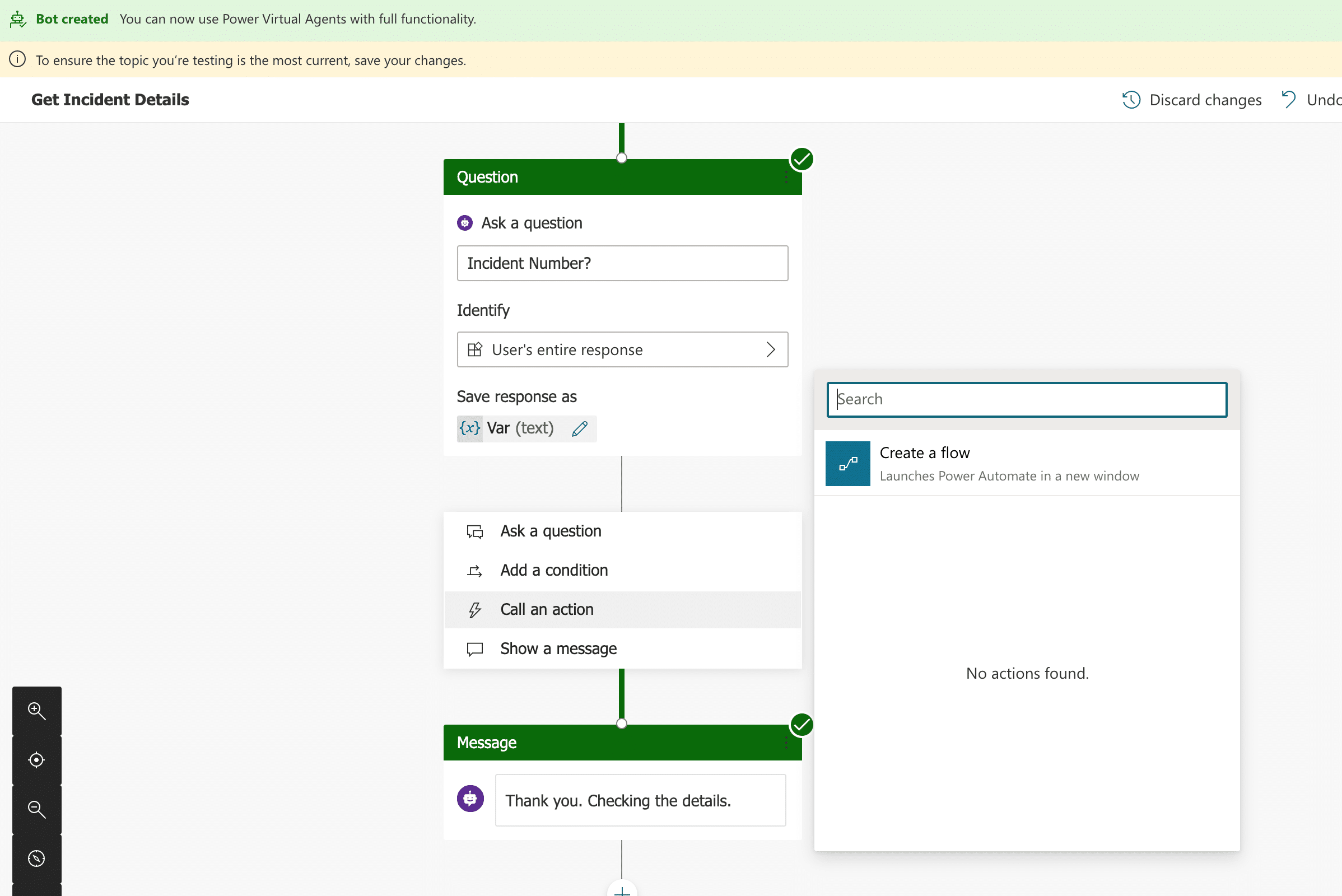The image size is (1342, 896).
Task: Click the Search actions input field
Action: point(1027,399)
